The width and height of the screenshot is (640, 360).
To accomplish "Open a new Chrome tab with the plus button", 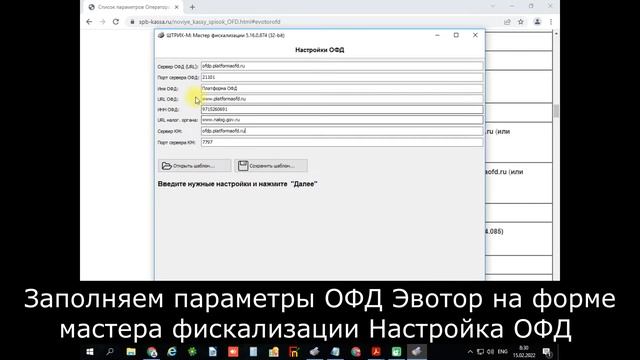I will (192, 7).
